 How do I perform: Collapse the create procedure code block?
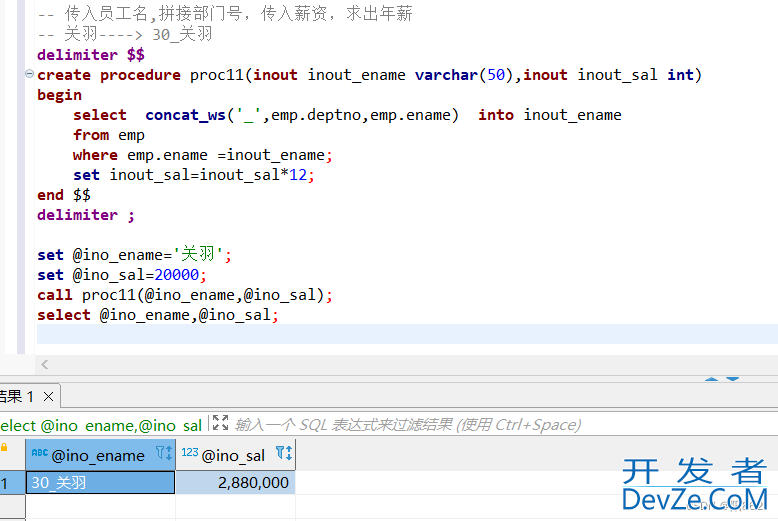point(29,74)
